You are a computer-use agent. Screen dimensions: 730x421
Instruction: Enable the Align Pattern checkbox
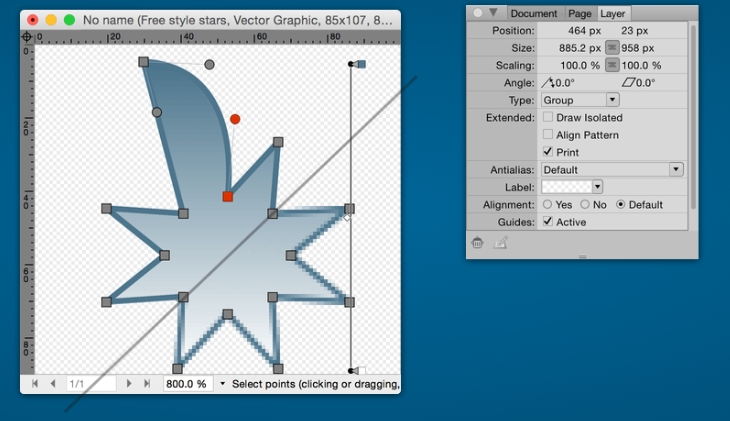point(548,135)
